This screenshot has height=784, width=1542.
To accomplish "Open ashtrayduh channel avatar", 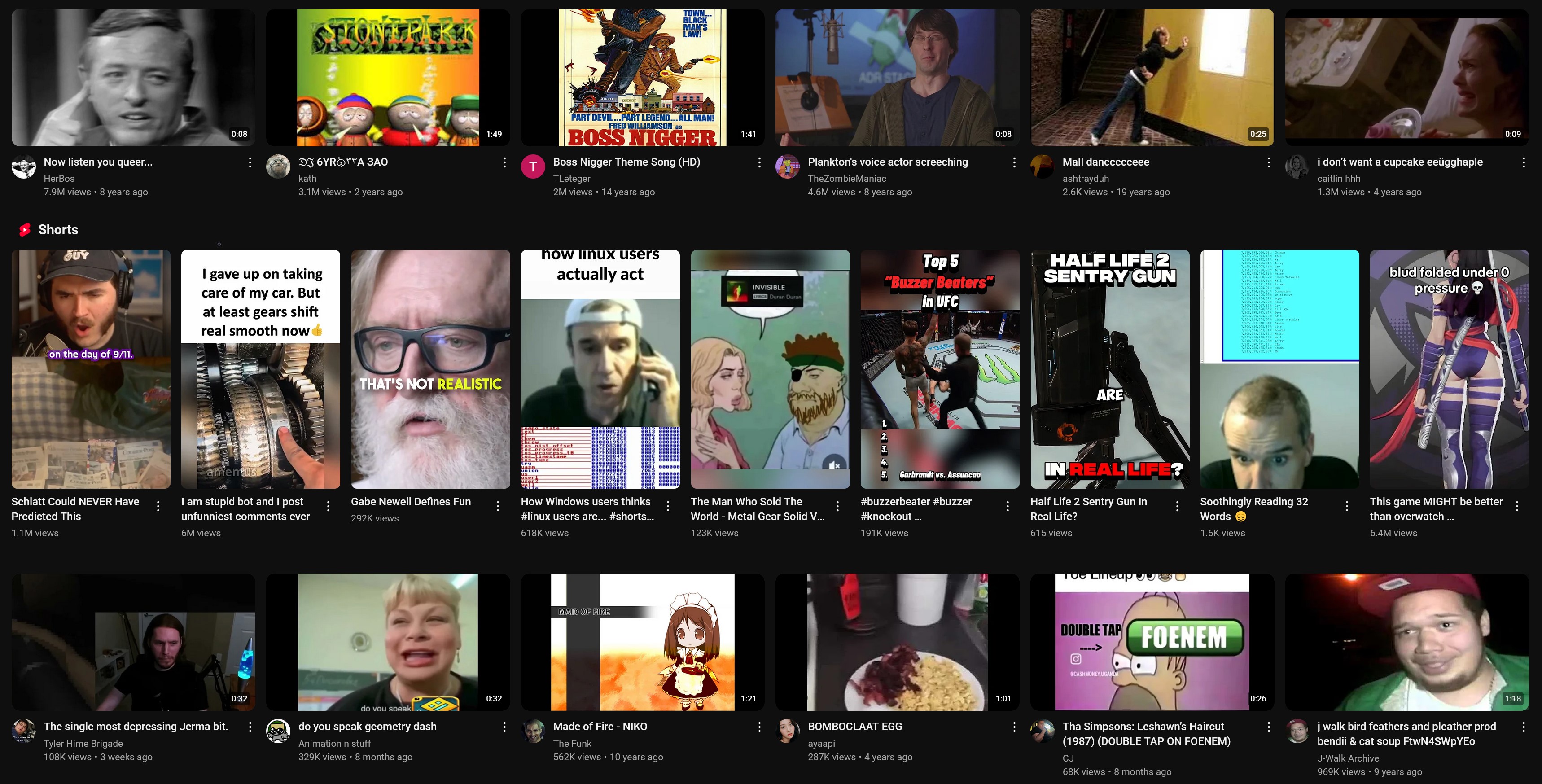I will point(1042,166).
